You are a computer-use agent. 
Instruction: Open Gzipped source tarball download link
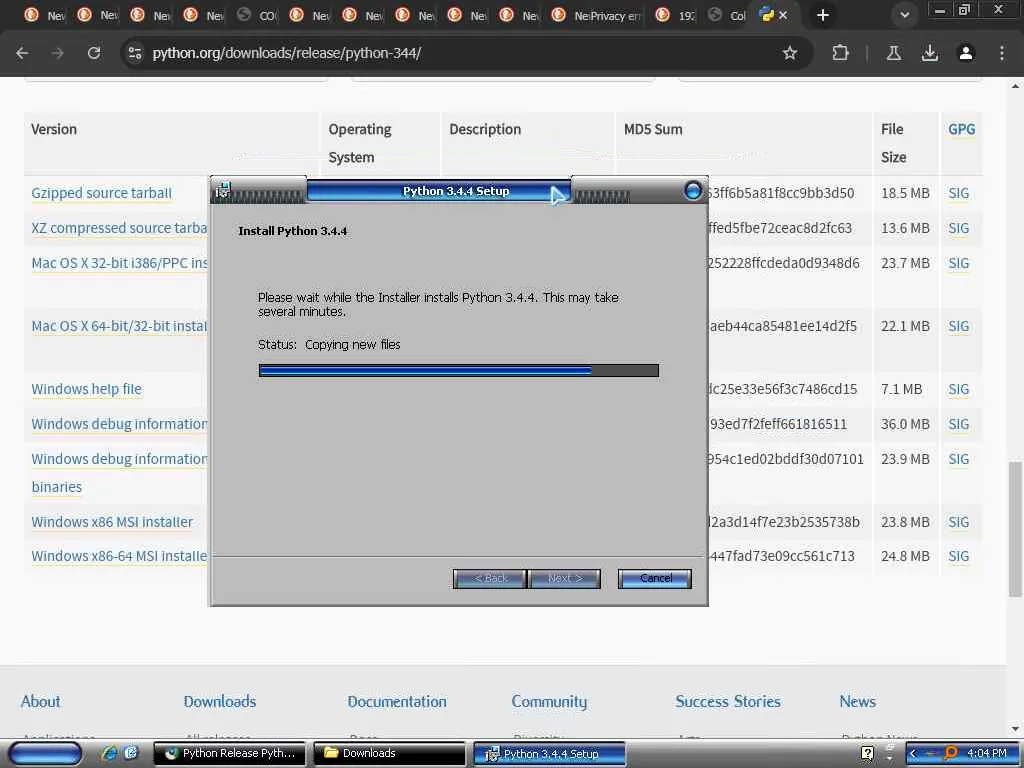tap(102, 193)
